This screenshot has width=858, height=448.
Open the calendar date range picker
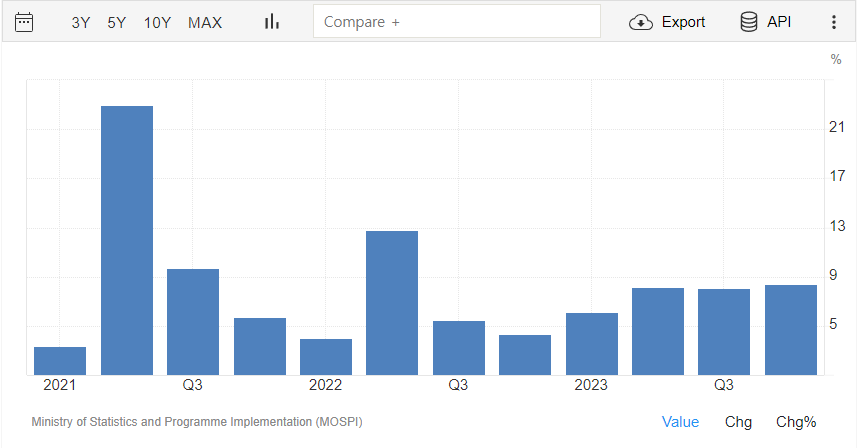click(x=24, y=22)
